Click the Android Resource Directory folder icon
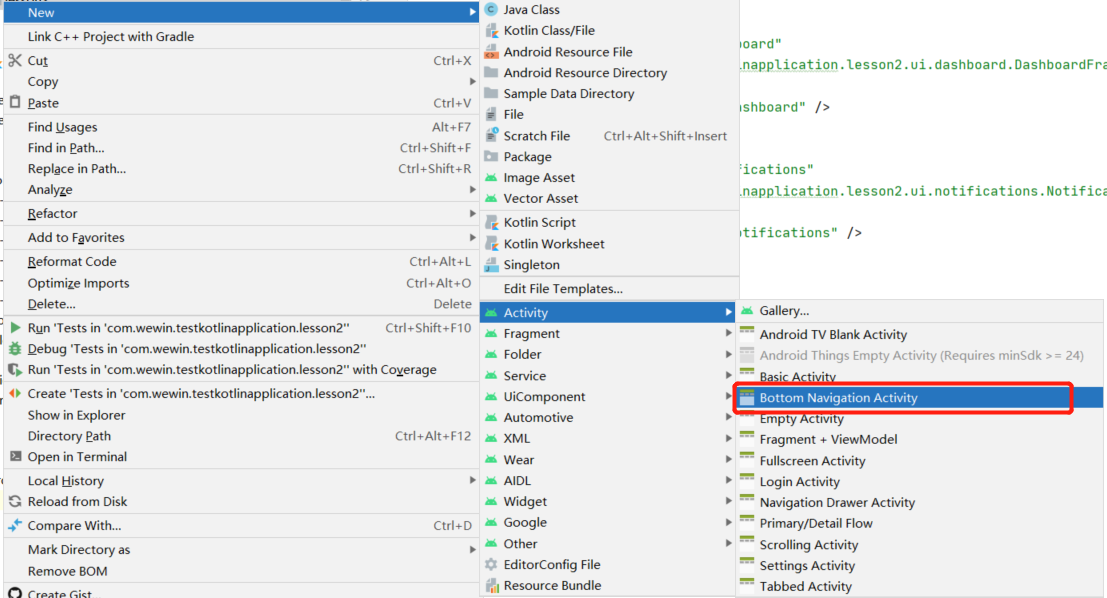The image size is (1107, 598). pos(491,72)
